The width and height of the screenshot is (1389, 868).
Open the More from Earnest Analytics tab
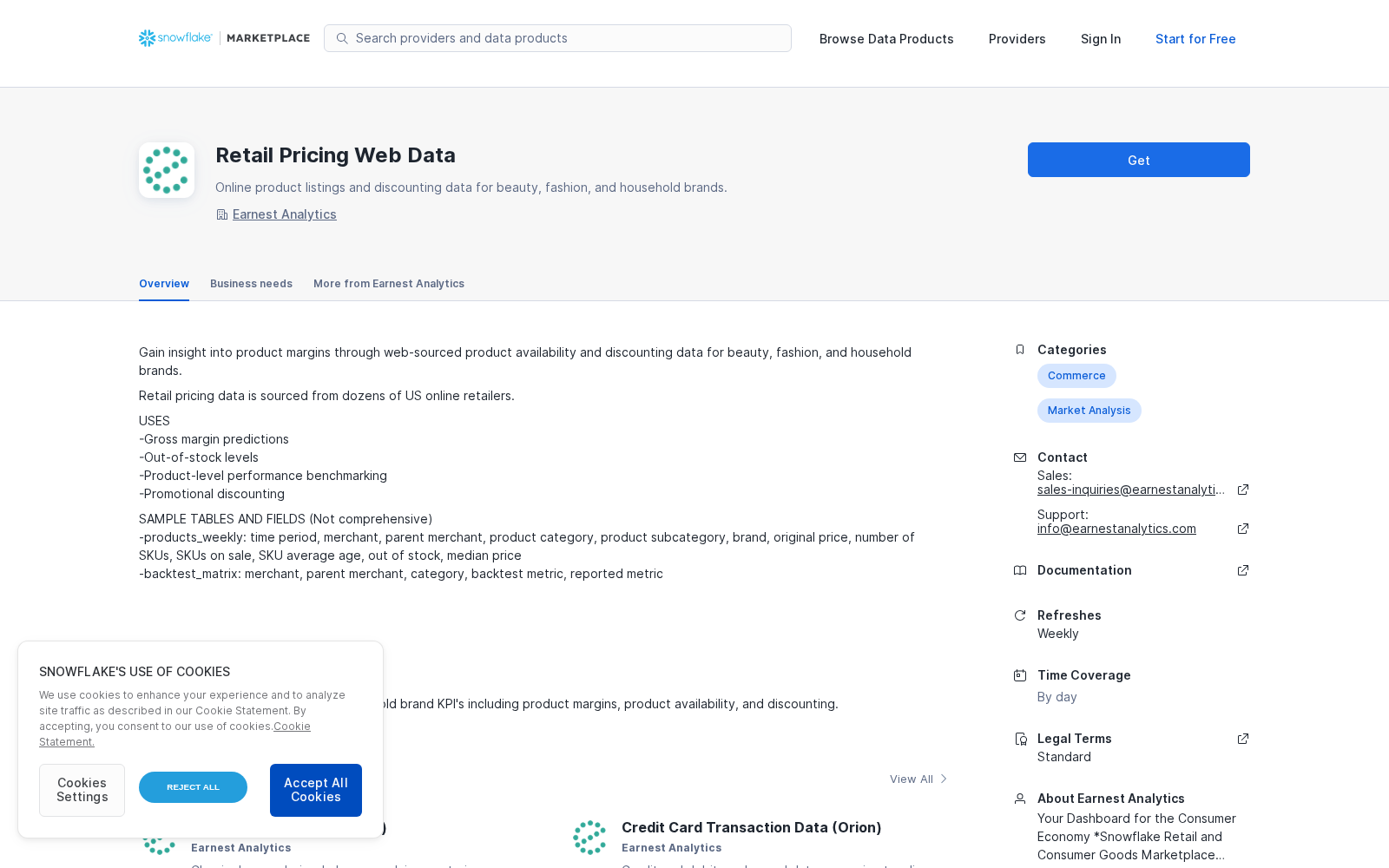pyautogui.click(x=389, y=284)
